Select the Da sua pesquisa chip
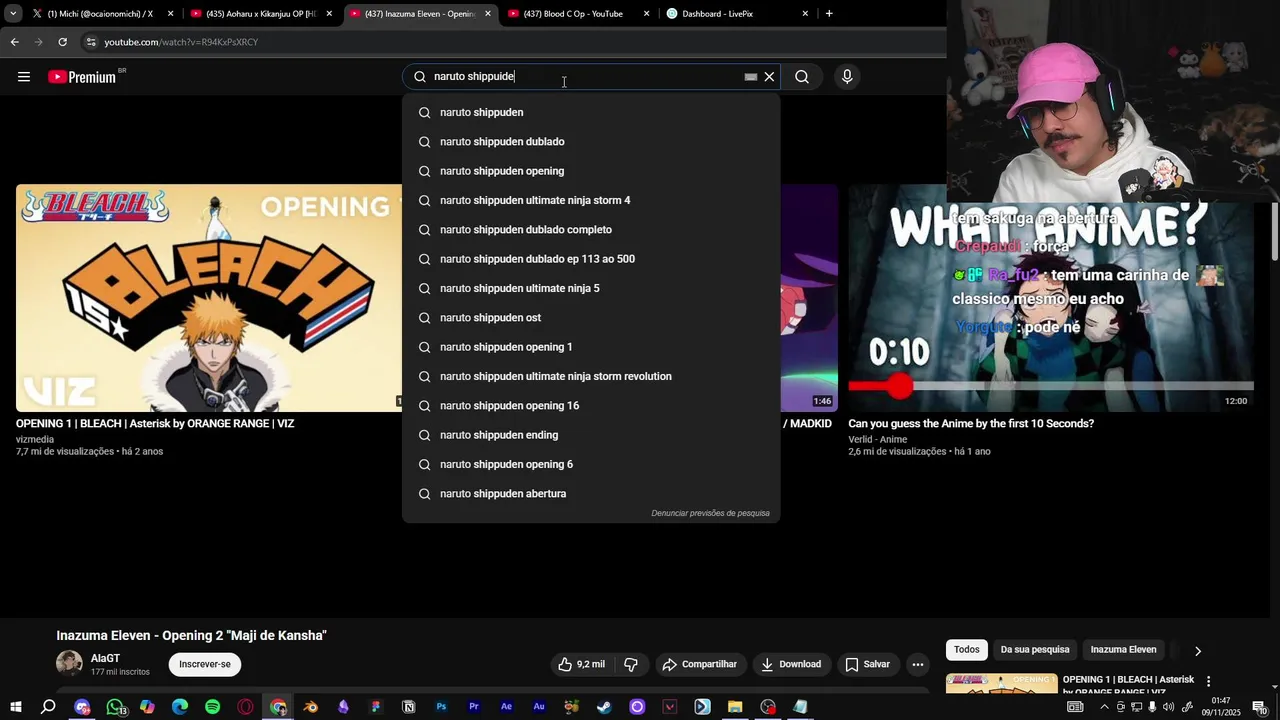1280x720 pixels. point(1035,650)
